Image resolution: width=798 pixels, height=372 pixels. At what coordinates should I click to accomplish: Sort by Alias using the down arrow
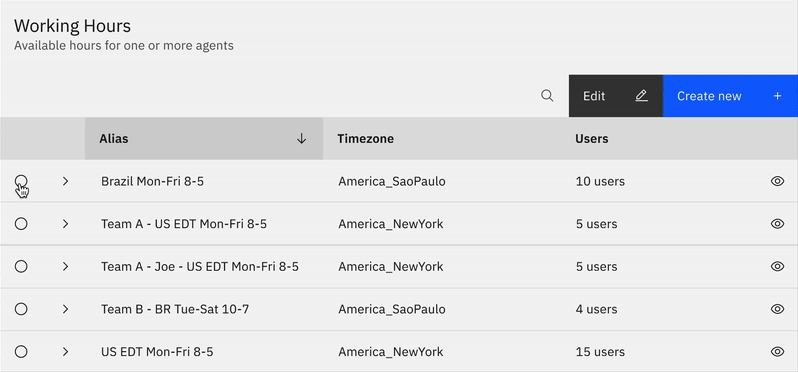coord(301,138)
